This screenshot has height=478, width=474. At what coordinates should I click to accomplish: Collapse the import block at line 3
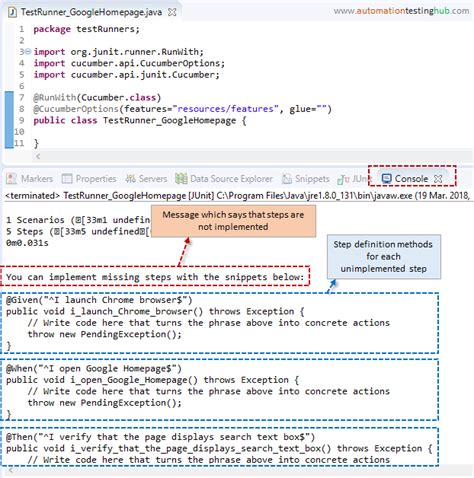28,52
